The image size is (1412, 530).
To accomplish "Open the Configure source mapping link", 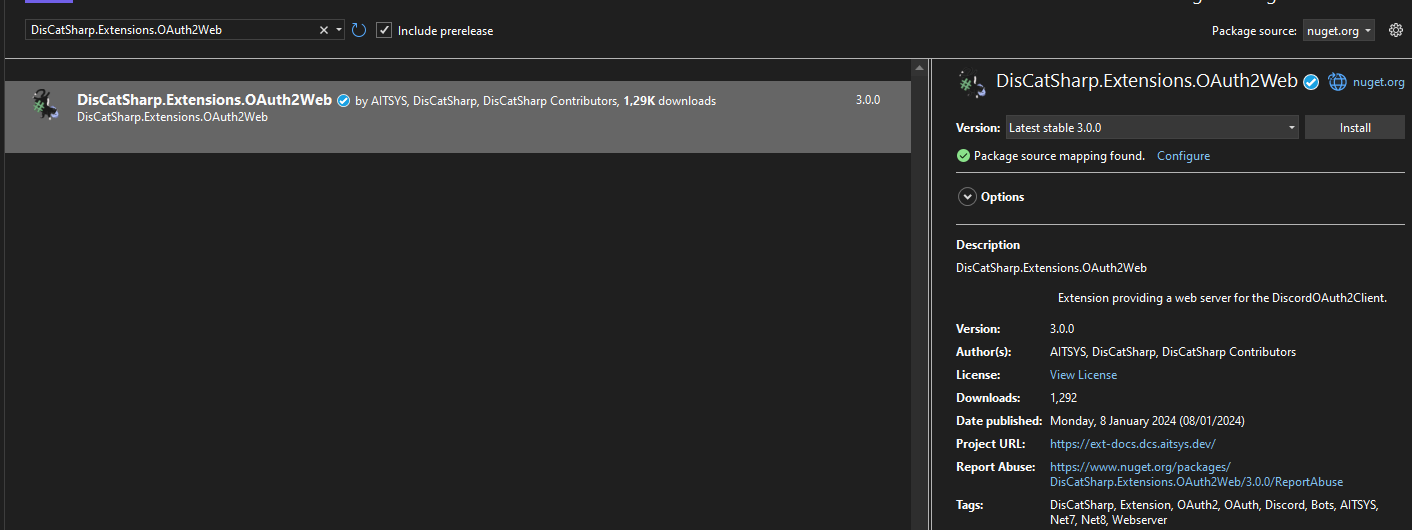I will pos(1183,156).
